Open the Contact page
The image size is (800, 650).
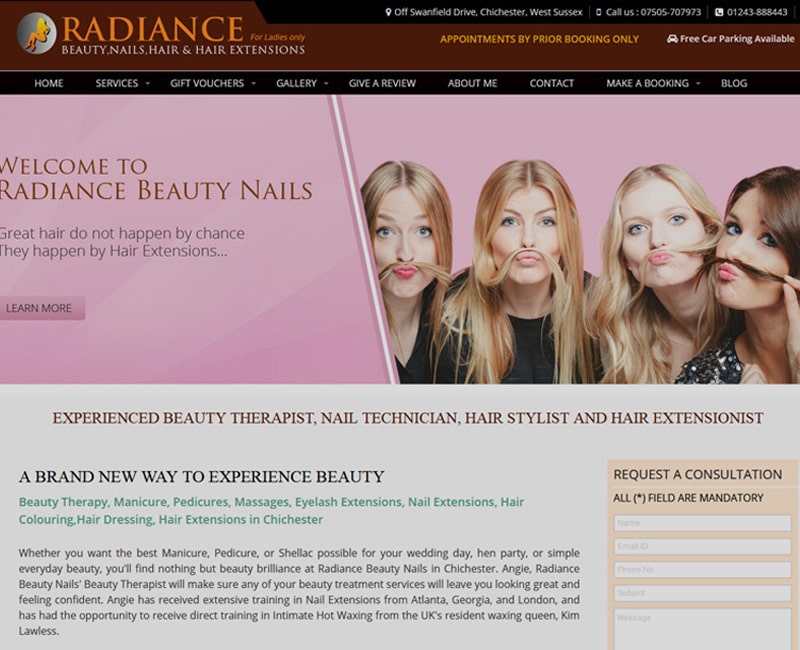(552, 83)
